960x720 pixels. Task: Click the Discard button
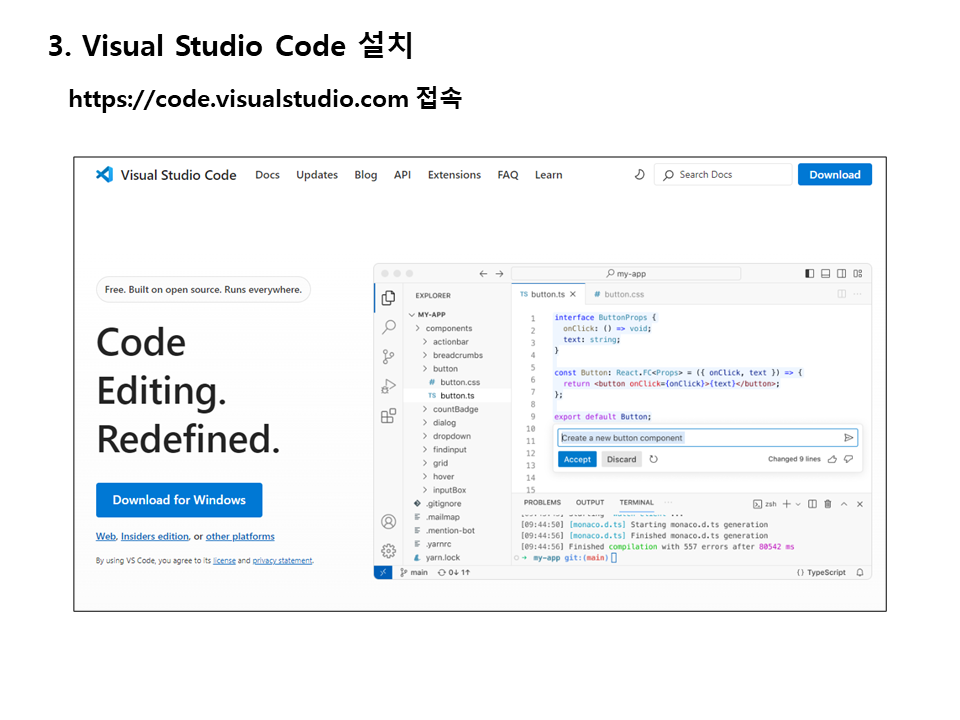coord(621,459)
